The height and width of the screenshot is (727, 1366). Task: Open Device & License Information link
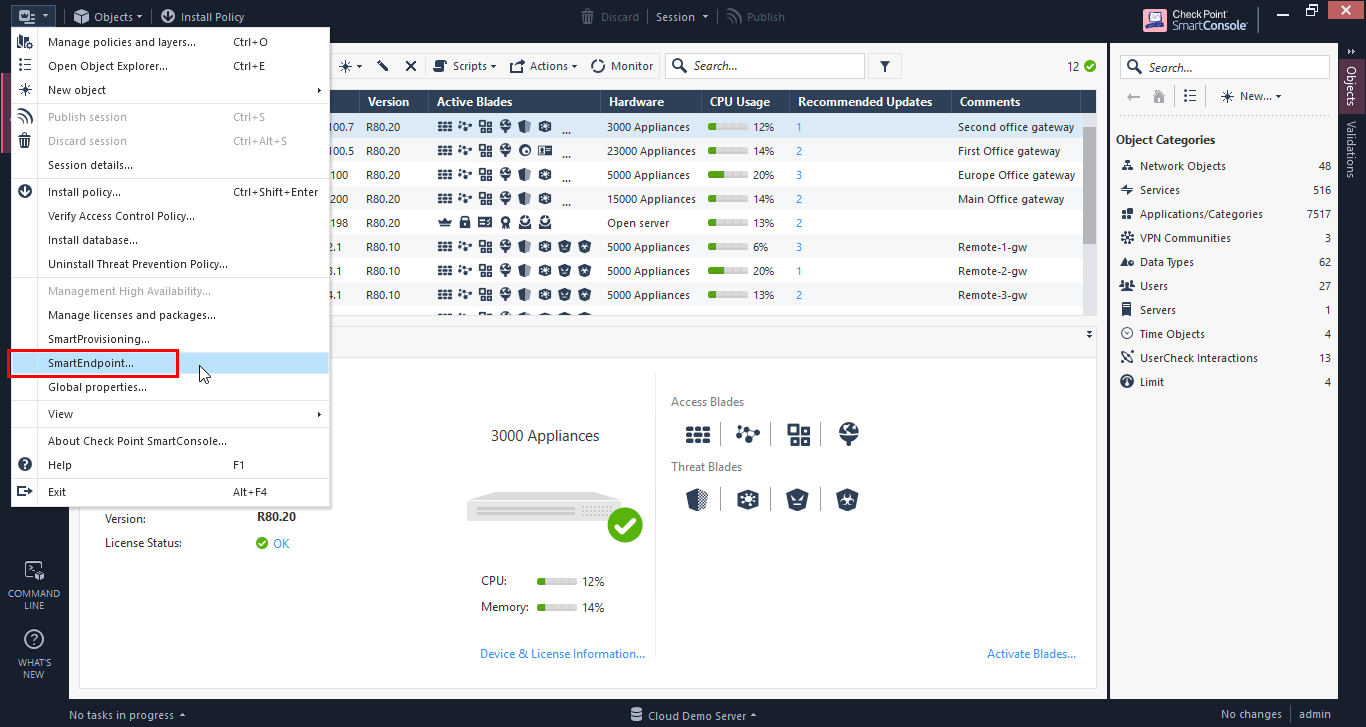tap(563, 654)
